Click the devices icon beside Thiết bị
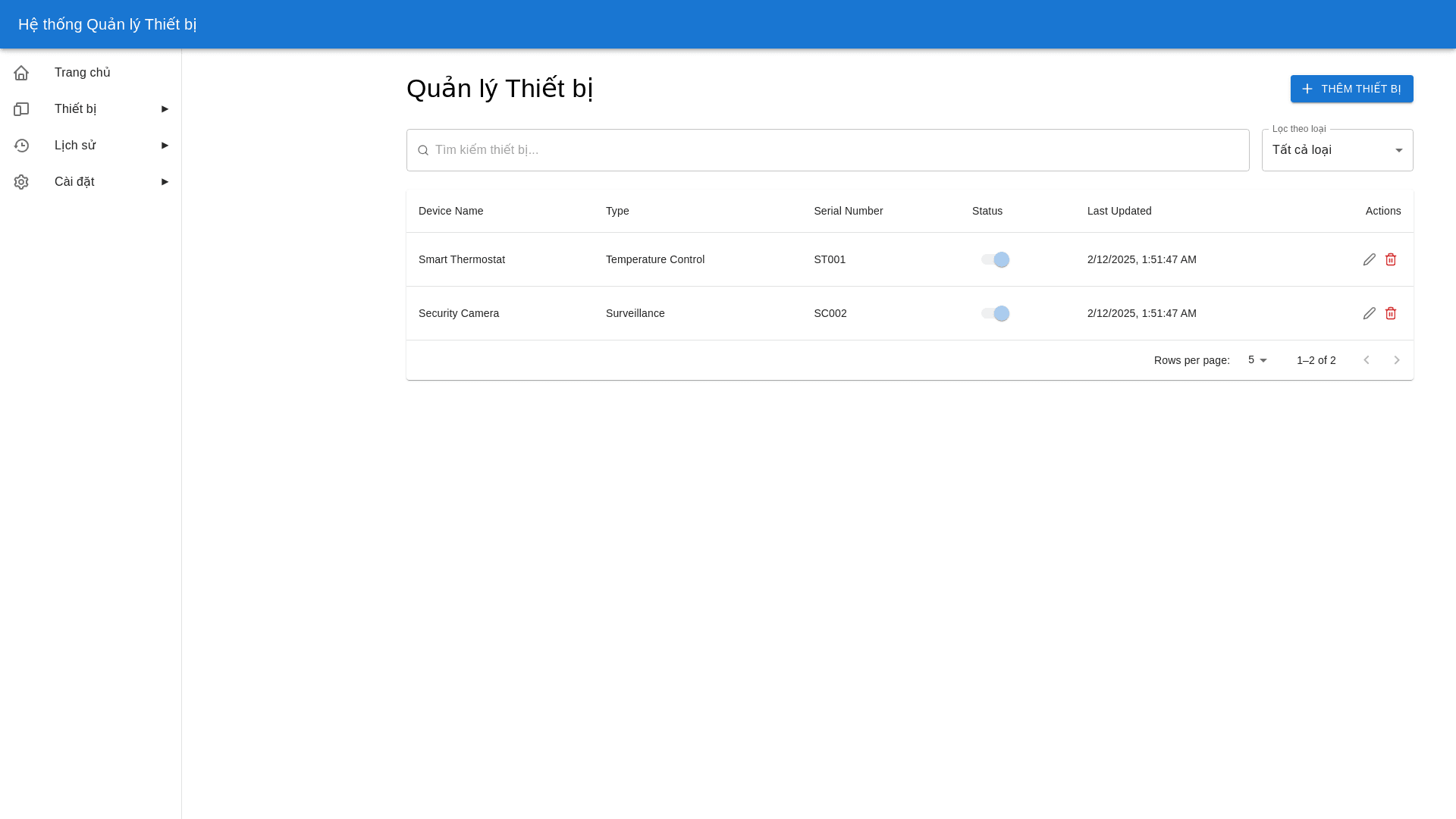This screenshot has width=1456, height=819. [21, 109]
